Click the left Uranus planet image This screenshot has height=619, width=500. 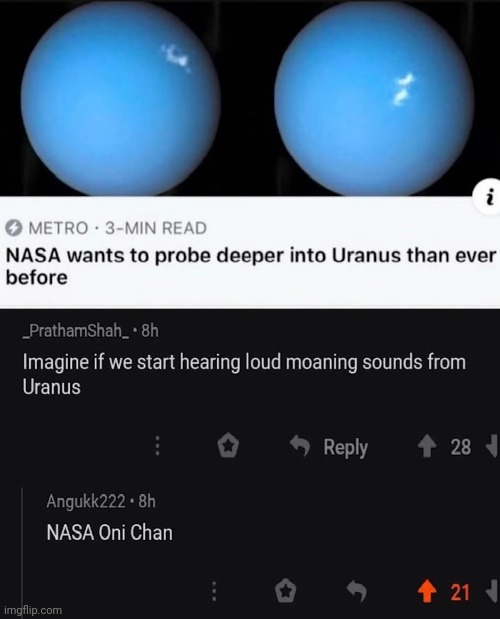click(120, 98)
